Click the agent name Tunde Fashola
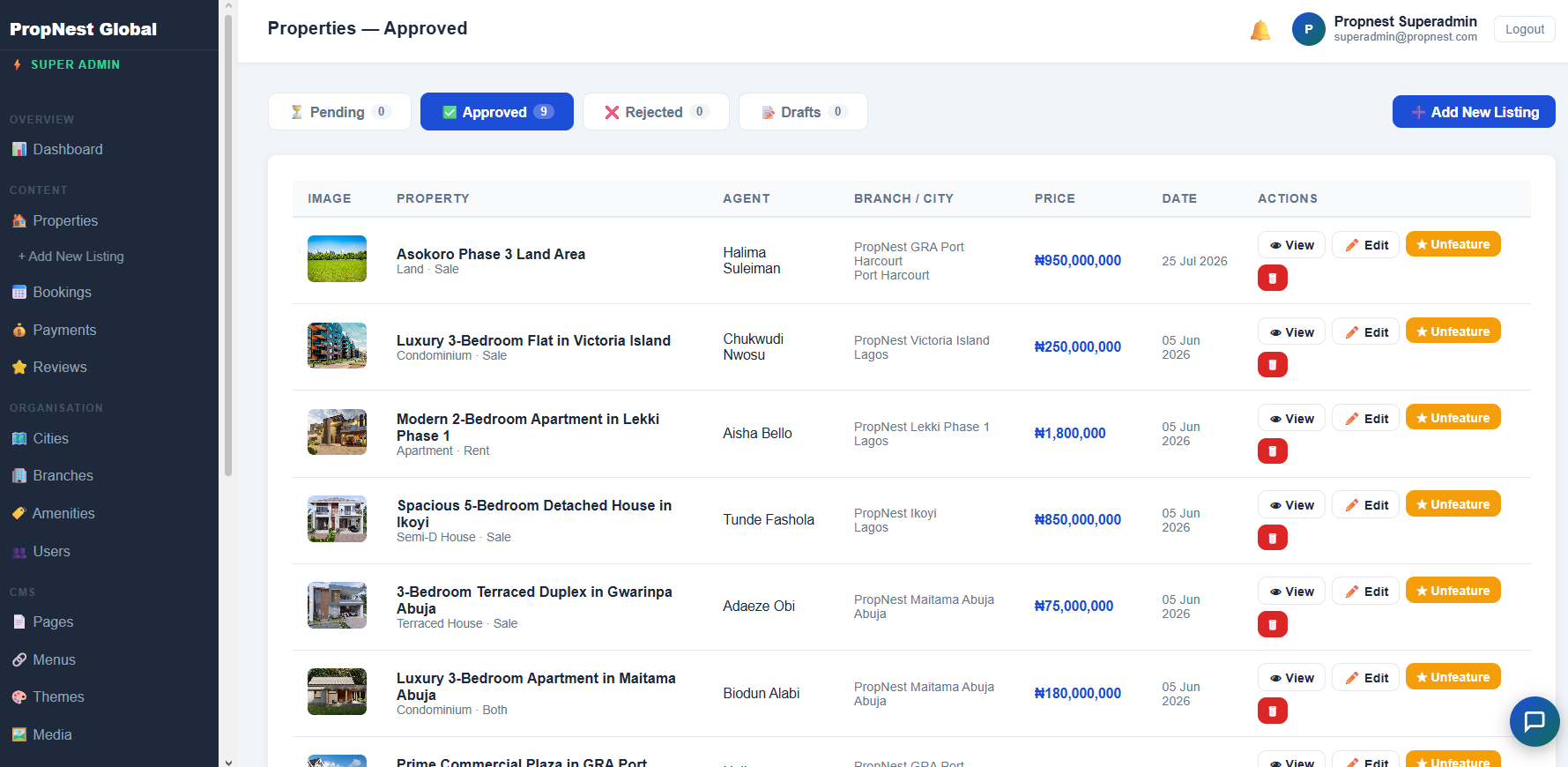1568x767 pixels. pos(769,519)
